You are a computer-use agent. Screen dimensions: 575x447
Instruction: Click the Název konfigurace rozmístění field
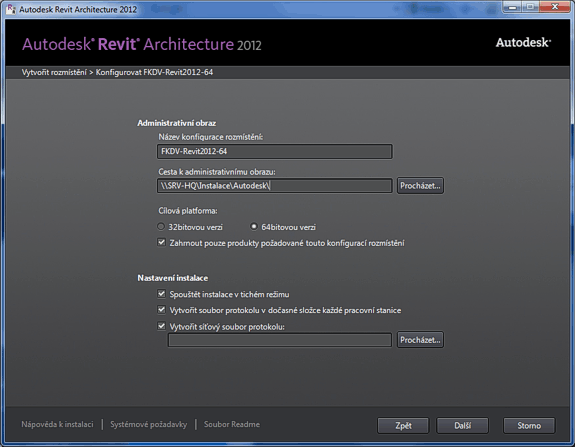coord(275,151)
